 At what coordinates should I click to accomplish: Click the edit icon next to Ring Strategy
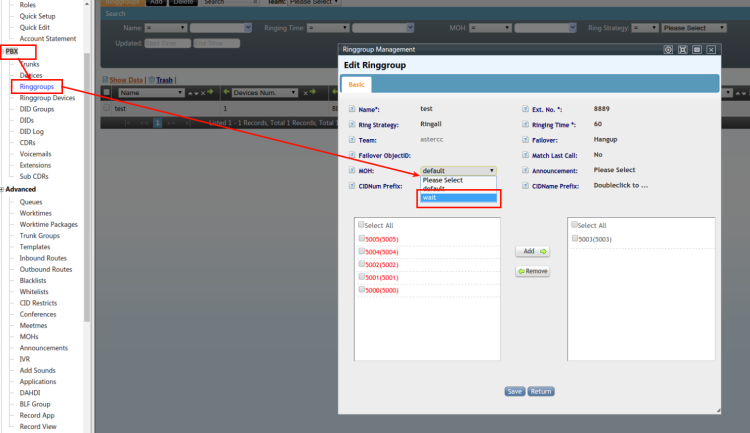(x=351, y=124)
